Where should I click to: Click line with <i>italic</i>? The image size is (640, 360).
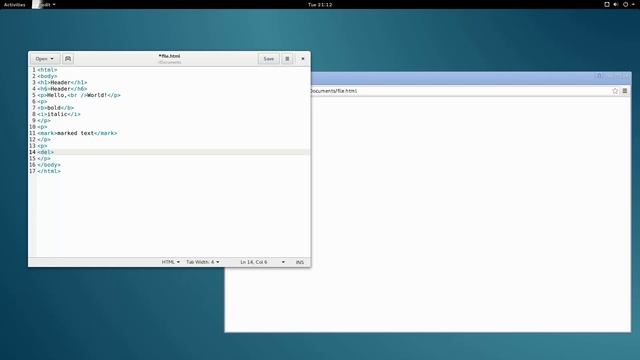click(x=59, y=114)
